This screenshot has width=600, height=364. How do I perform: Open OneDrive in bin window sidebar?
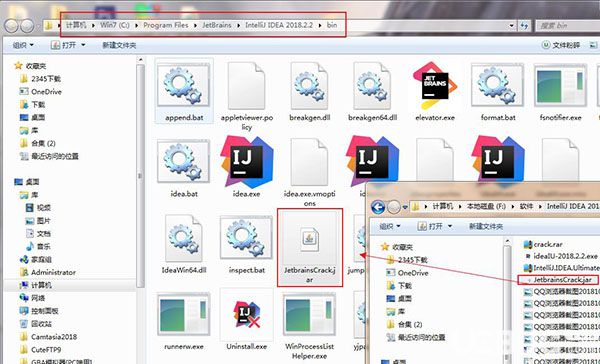[x=41, y=91]
